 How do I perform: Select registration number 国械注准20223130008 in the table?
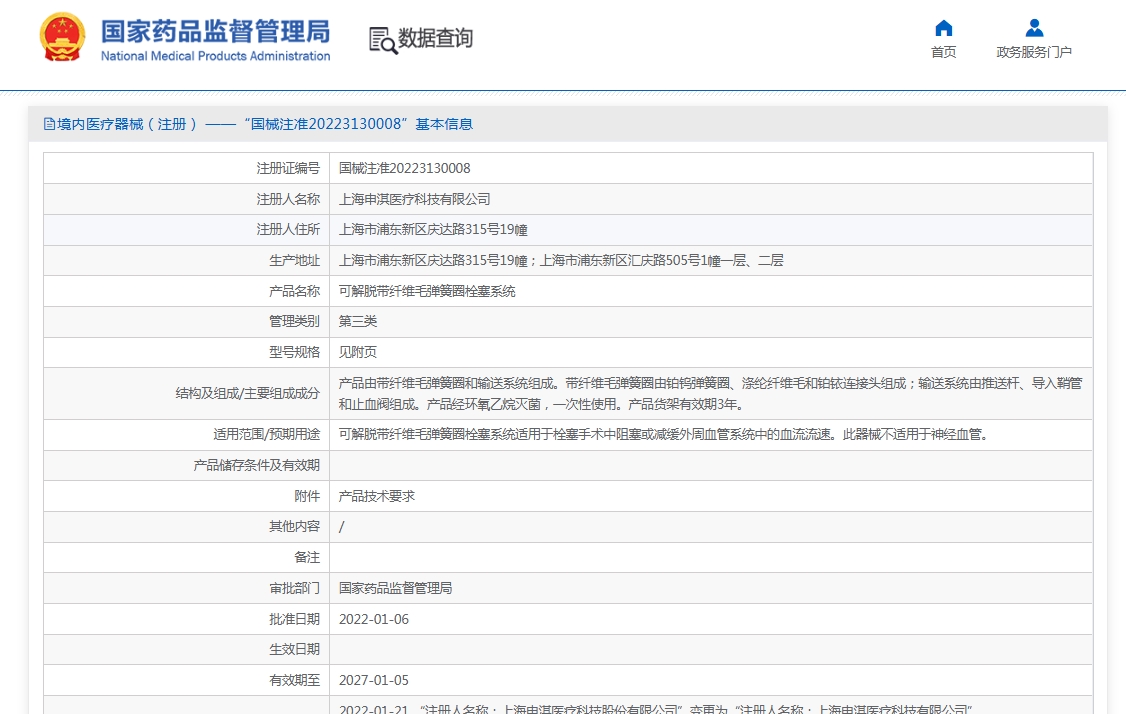(x=405, y=168)
